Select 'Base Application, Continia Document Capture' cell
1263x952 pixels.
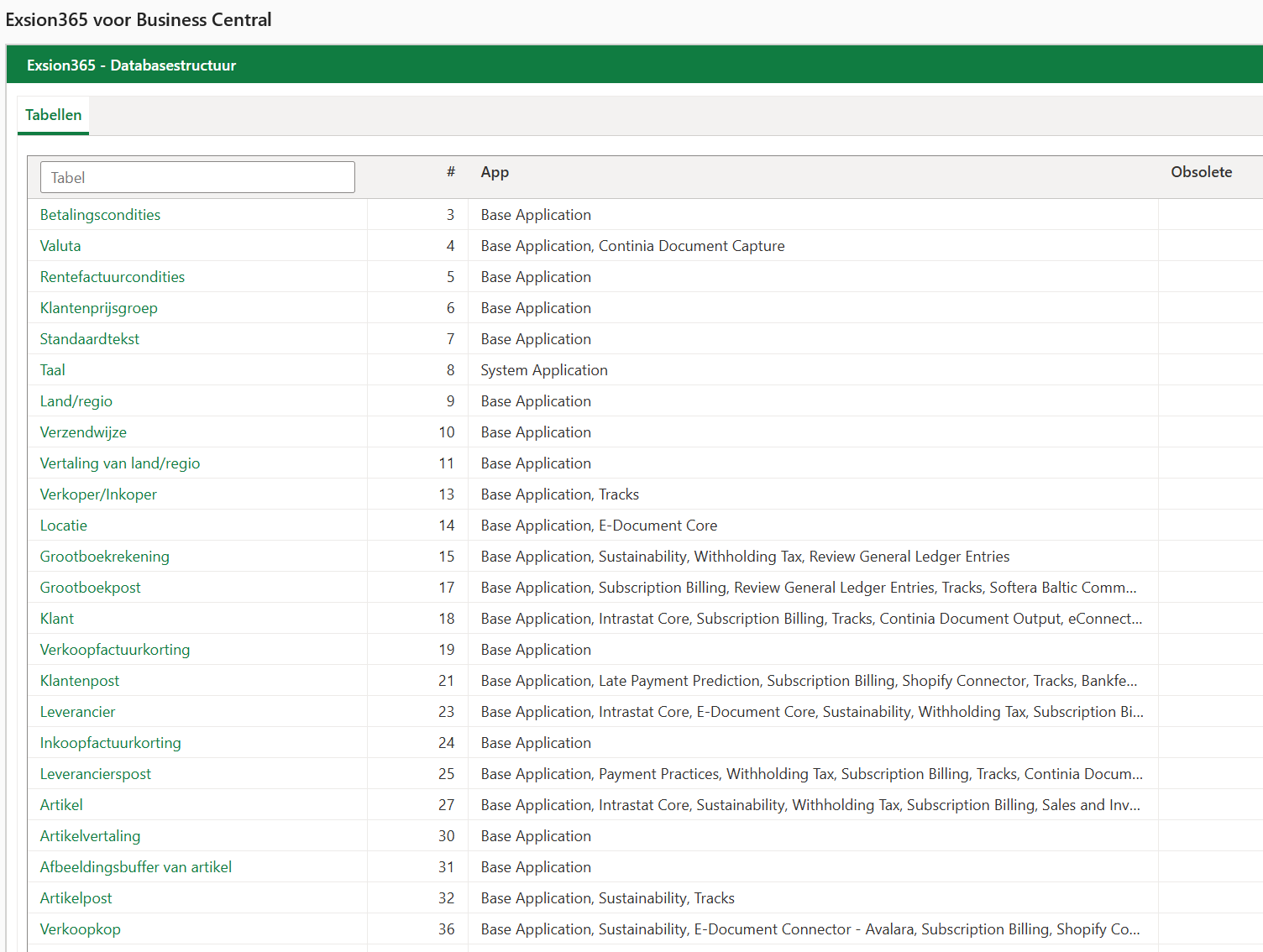pyautogui.click(x=813, y=246)
